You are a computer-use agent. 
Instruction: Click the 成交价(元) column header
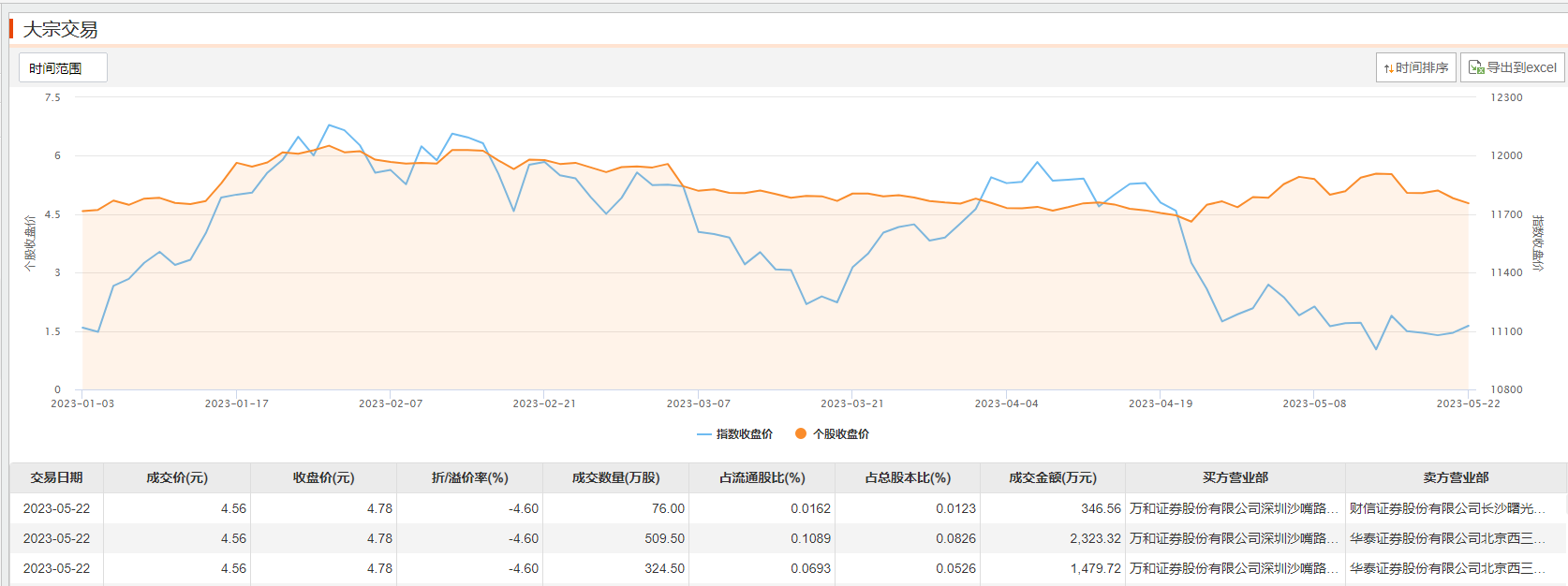(176, 477)
